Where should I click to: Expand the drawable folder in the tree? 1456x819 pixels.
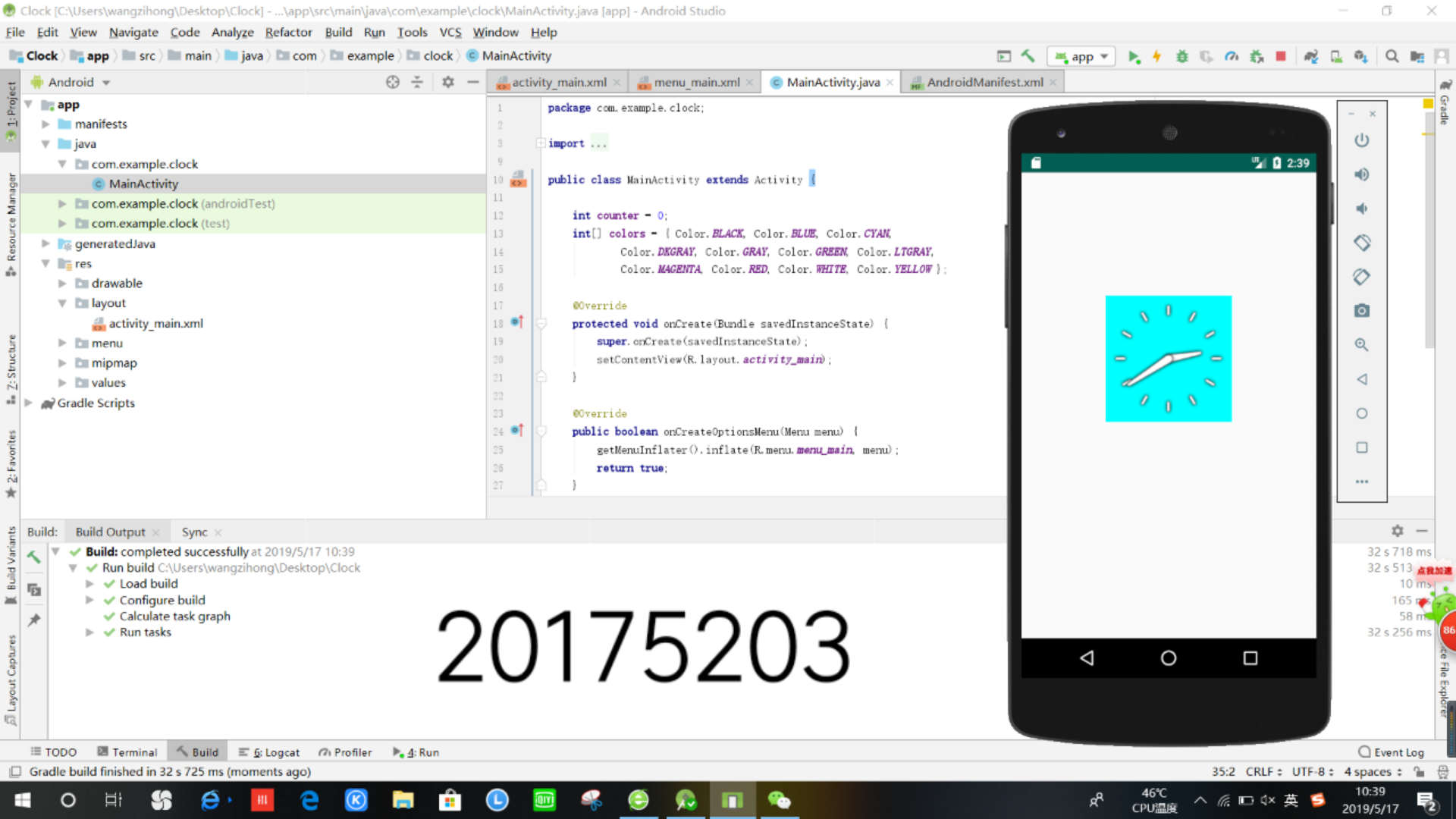[62, 284]
